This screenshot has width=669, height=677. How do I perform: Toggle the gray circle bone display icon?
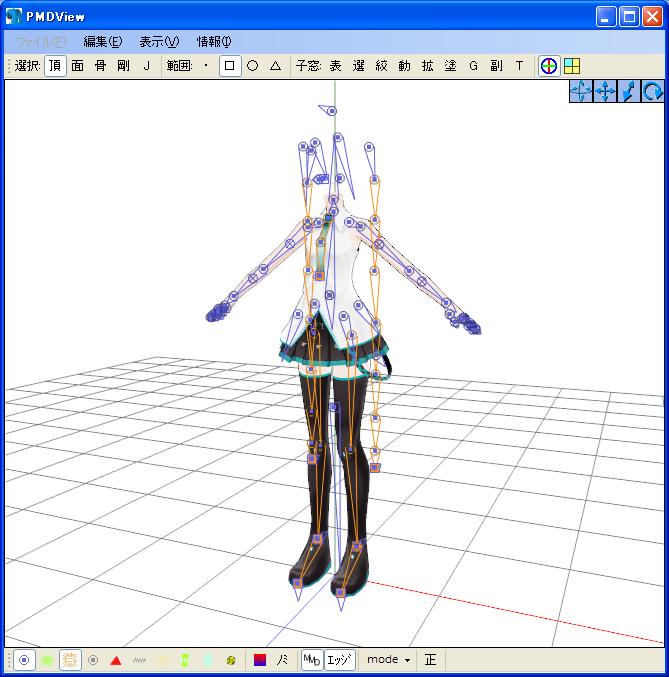93,660
